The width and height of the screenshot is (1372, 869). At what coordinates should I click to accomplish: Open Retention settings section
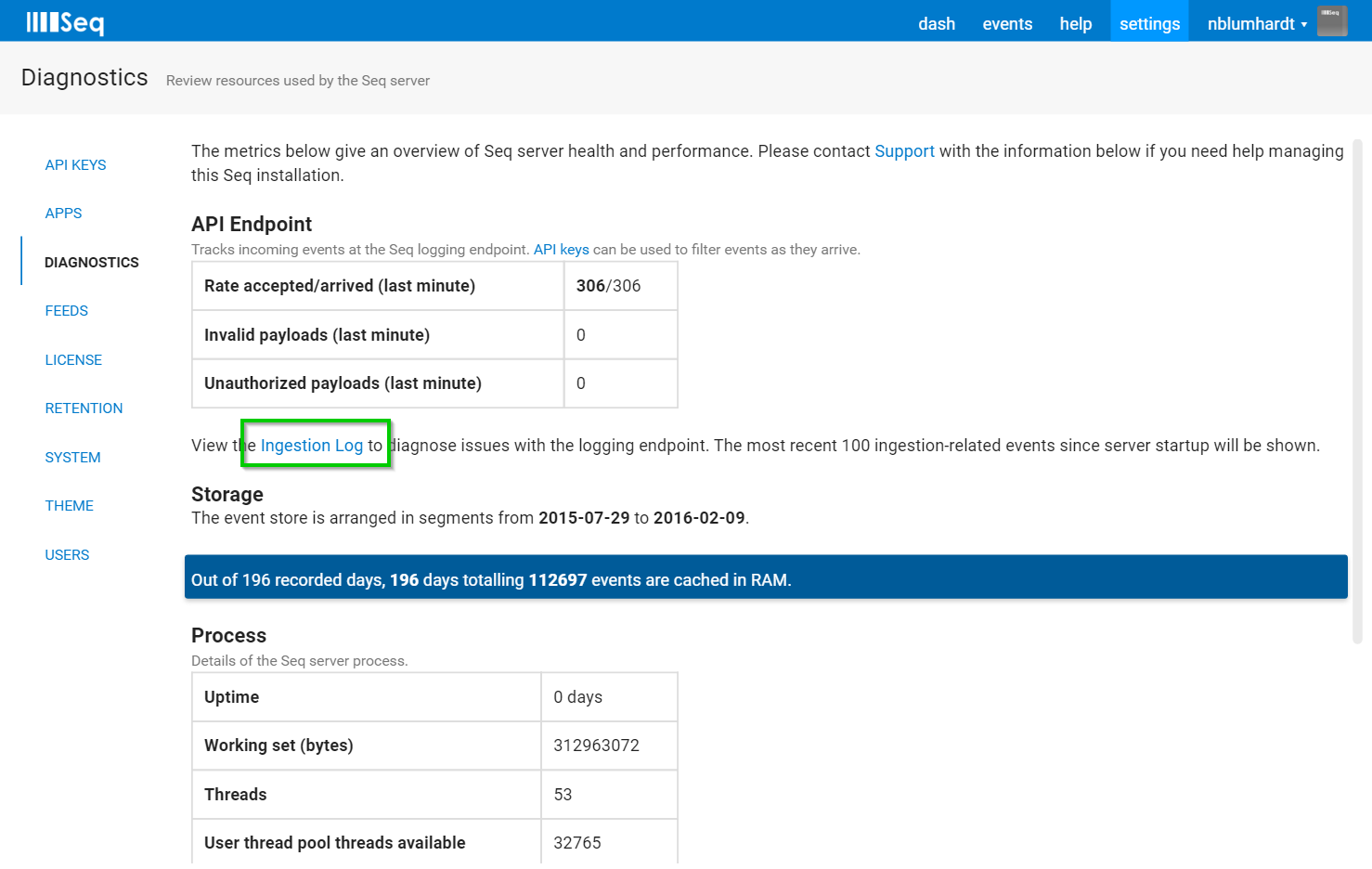[84, 408]
